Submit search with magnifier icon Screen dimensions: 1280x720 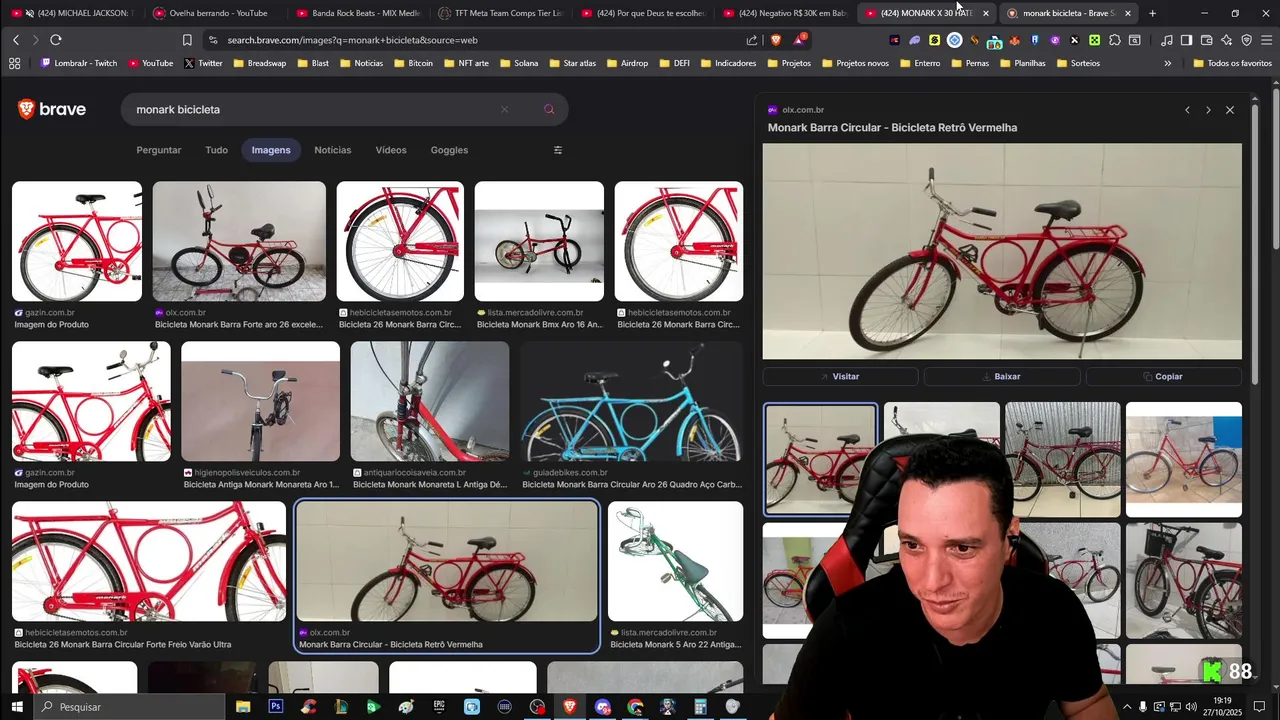click(x=549, y=109)
